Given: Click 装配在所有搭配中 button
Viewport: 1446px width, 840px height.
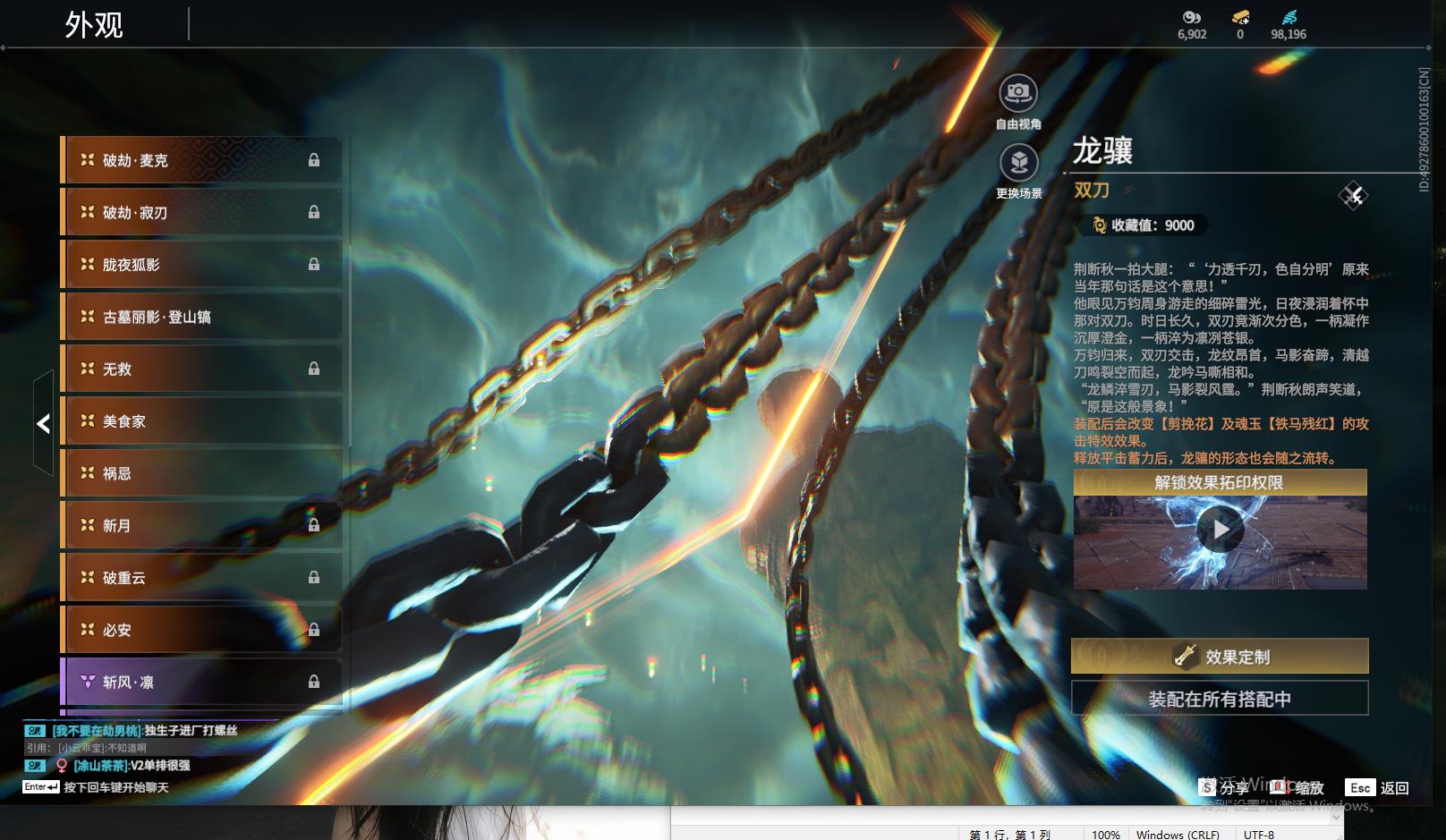Looking at the screenshot, I should click(1220, 699).
